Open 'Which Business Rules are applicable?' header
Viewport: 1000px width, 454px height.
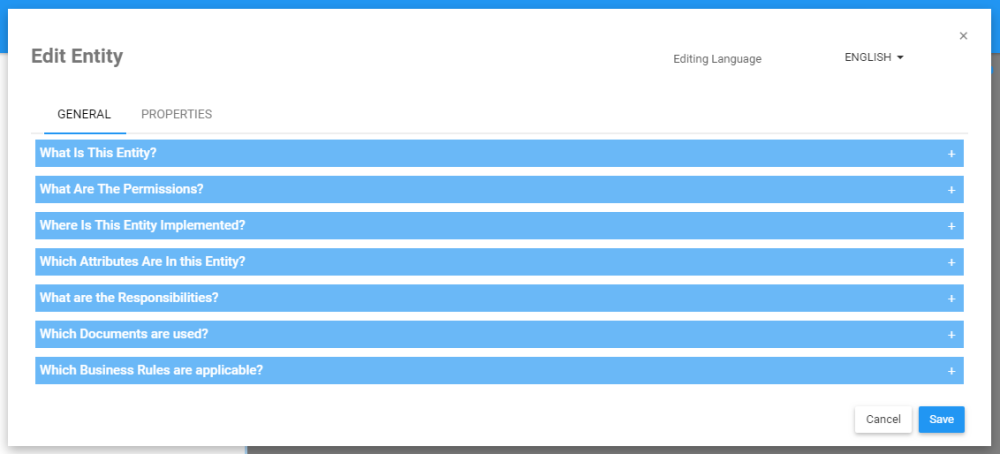click(151, 370)
